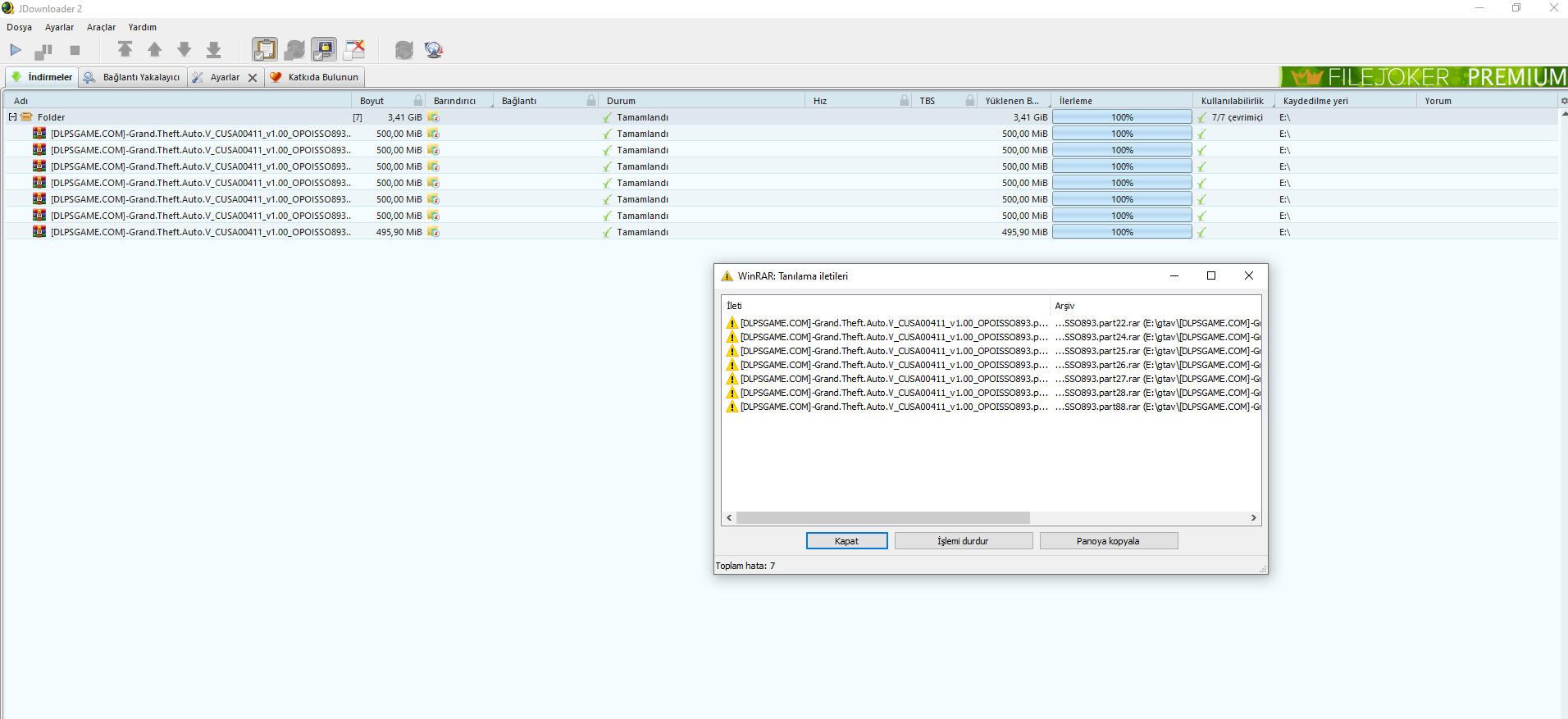Click warning icon of part88.rar row
1568x719 pixels.
pos(732,407)
